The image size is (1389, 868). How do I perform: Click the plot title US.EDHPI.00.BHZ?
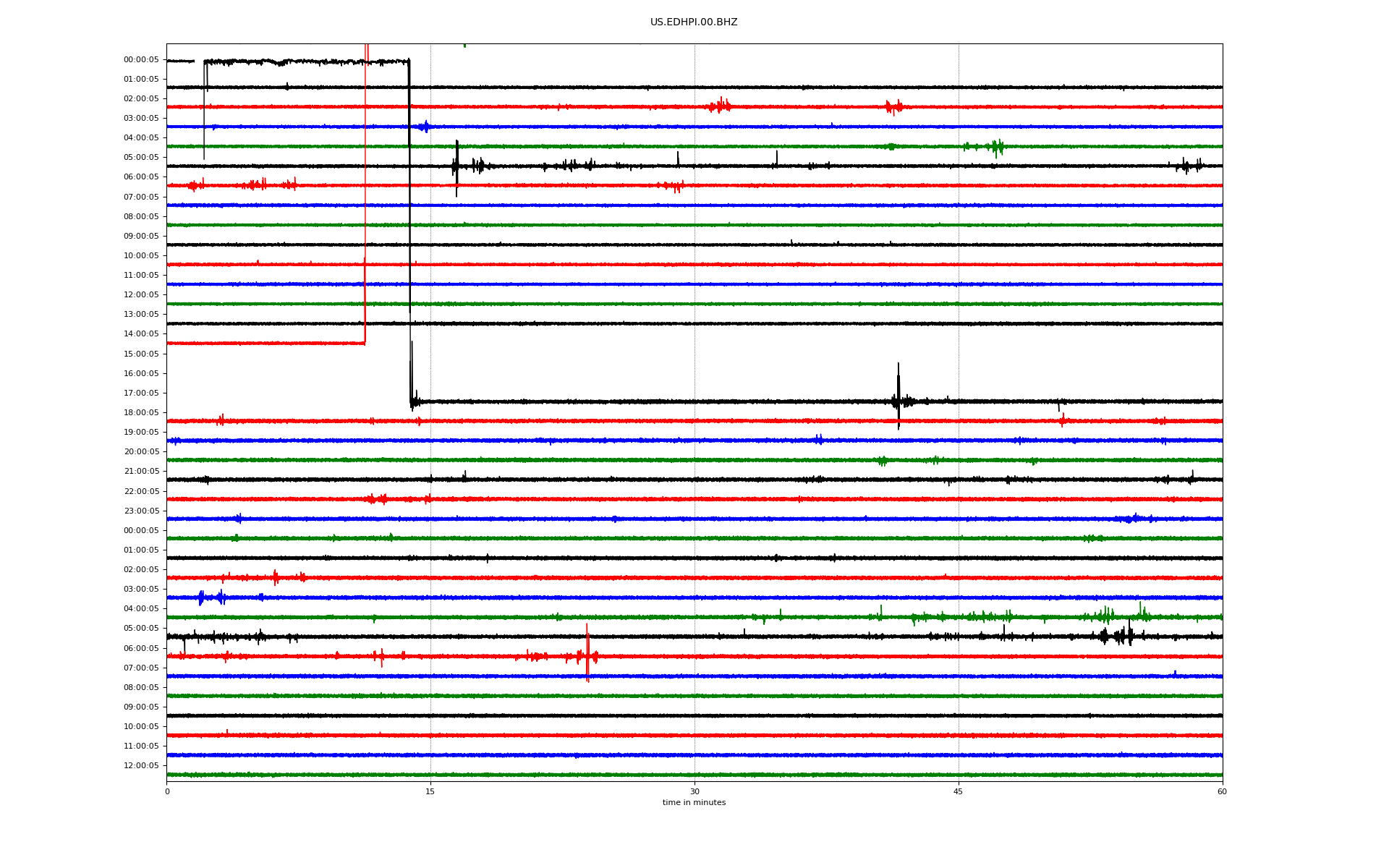point(693,22)
